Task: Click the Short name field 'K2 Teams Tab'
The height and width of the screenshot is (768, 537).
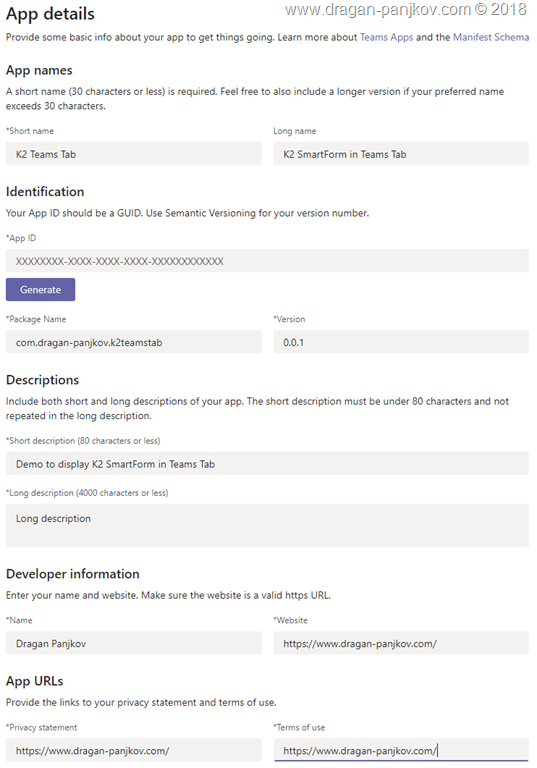Action: click(134, 154)
